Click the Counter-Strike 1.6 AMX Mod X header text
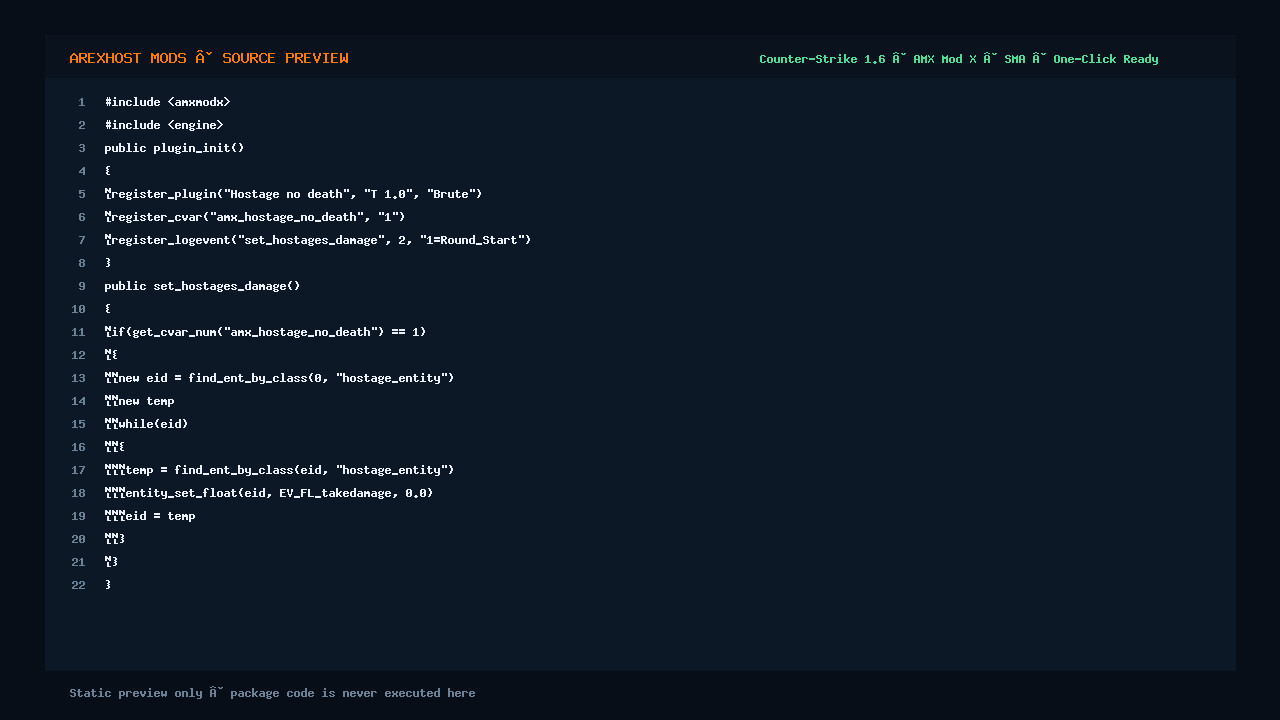Image resolution: width=1280 pixels, height=720 pixels. point(958,59)
